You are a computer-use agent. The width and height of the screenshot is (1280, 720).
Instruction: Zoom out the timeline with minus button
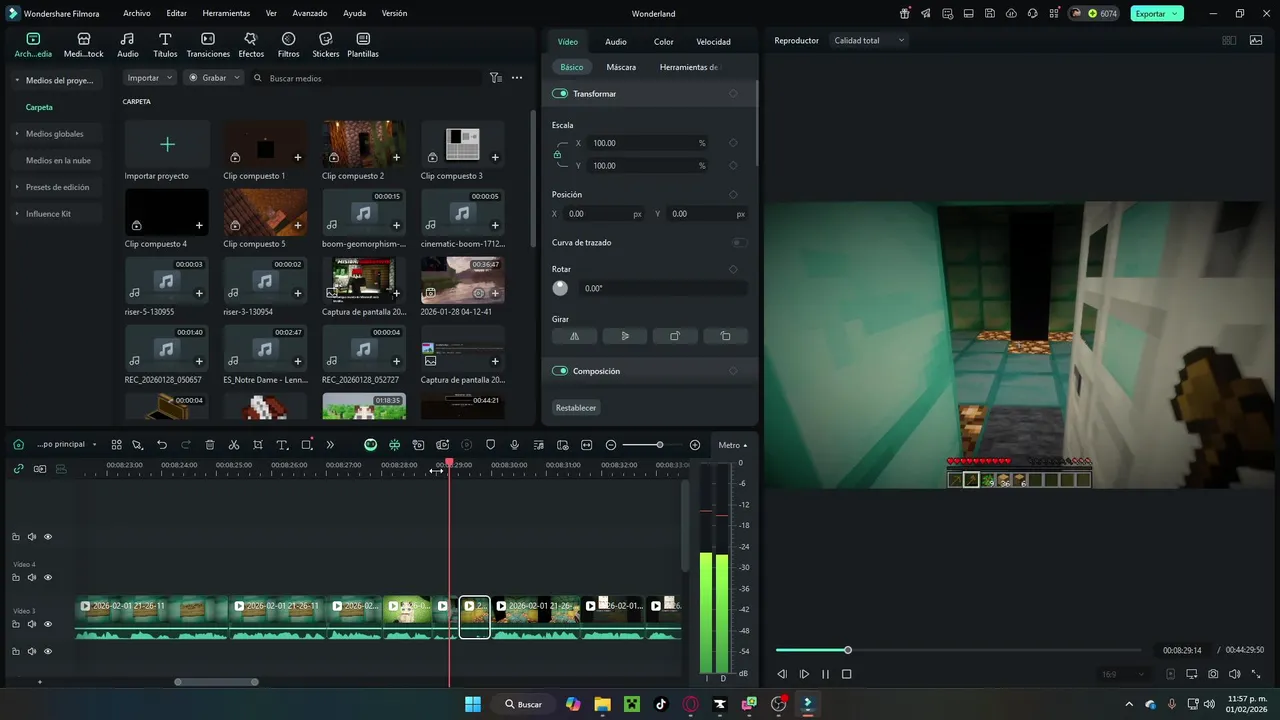611,445
